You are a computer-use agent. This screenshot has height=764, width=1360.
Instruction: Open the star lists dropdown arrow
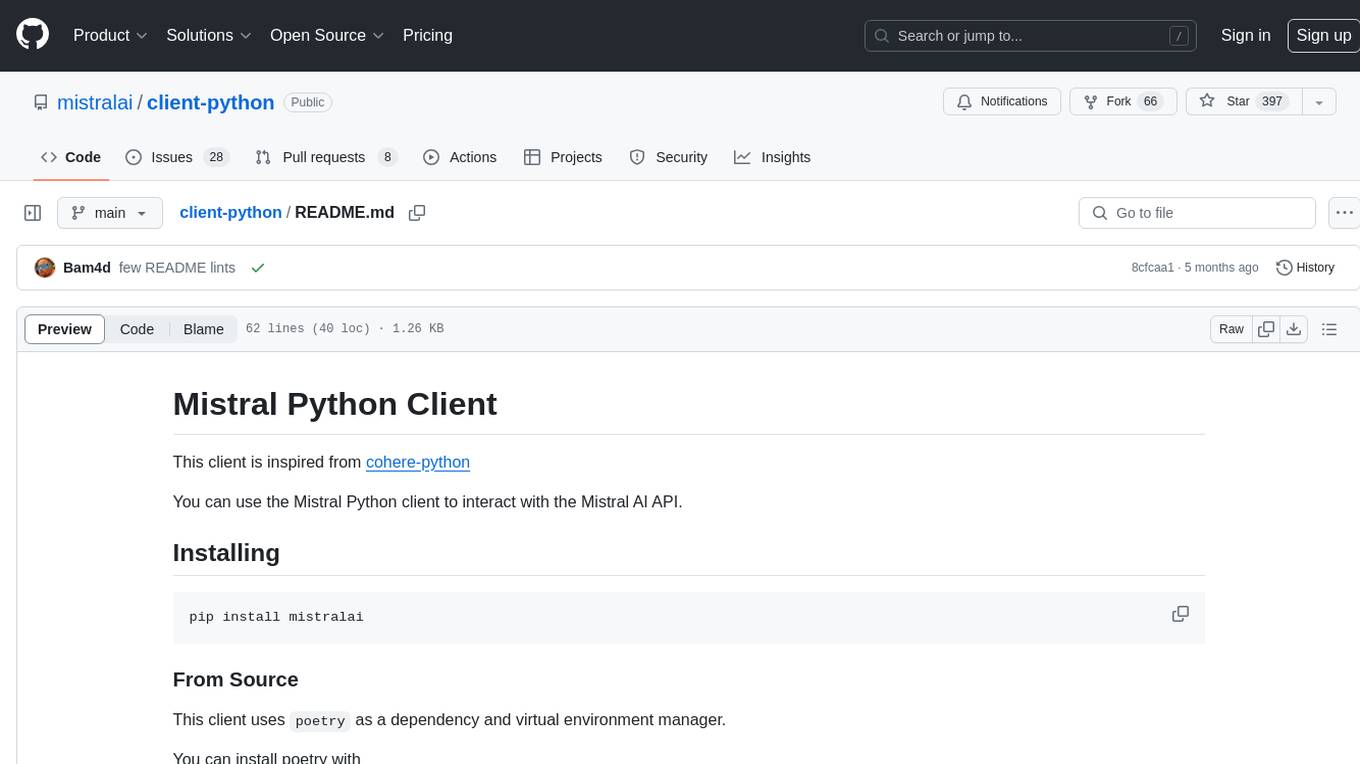tap(1319, 102)
